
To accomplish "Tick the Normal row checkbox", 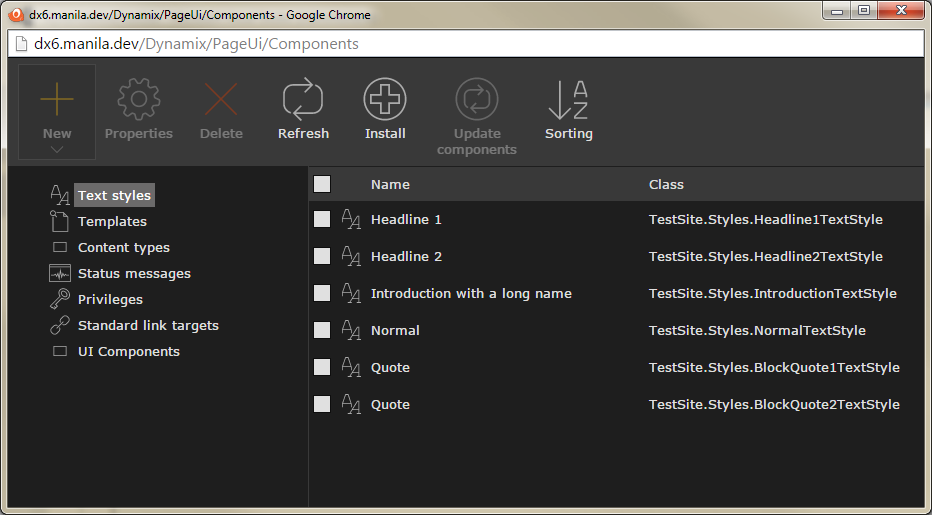I will coord(322,330).
